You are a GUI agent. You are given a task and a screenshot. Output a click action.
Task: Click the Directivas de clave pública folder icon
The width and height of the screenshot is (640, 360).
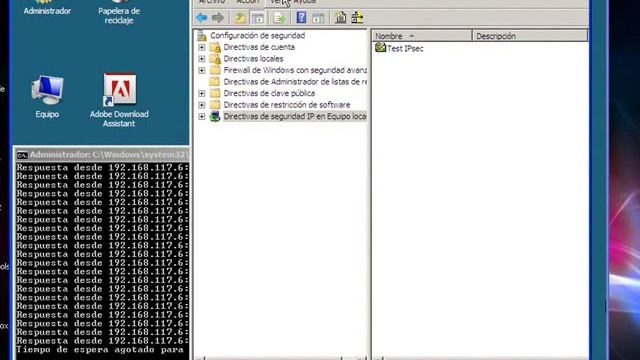pyautogui.click(x=215, y=93)
